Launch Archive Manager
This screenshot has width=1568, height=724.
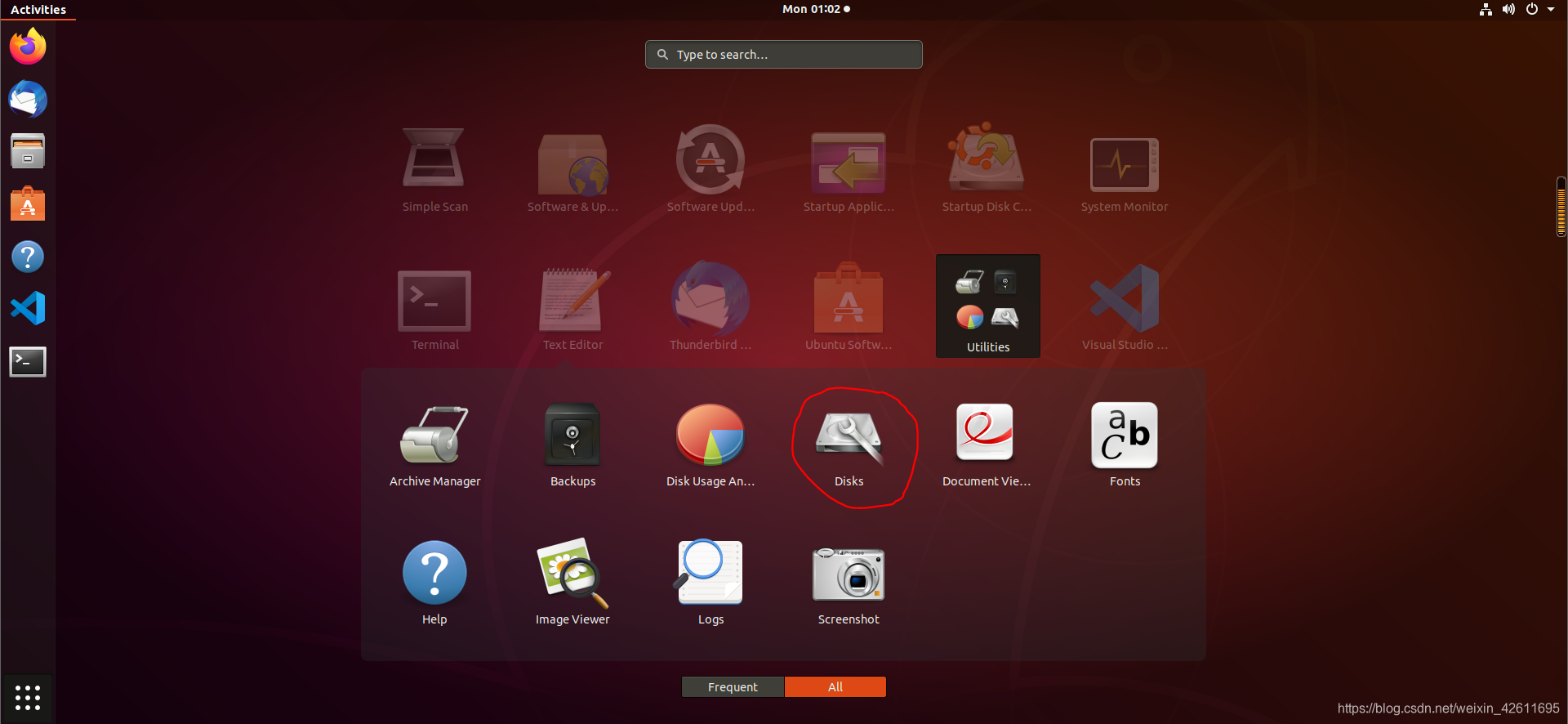[x=434, y=446]
